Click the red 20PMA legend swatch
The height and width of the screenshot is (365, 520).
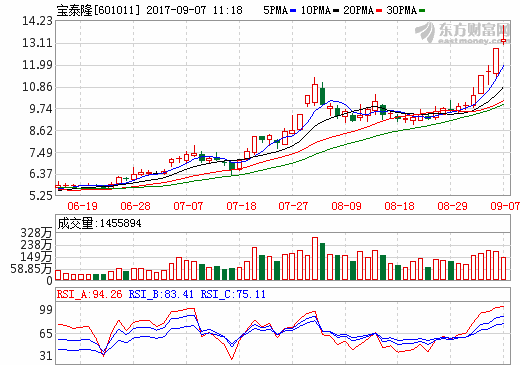[x=379, y=11]
